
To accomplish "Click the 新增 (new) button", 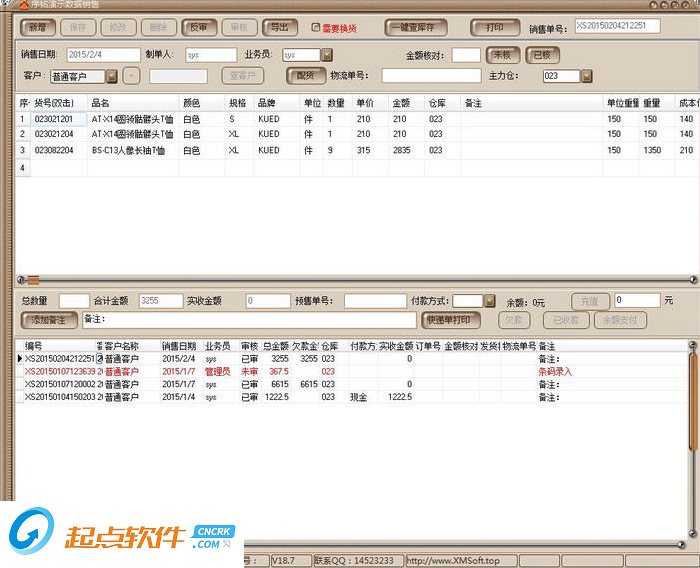I will click(38, 28).
